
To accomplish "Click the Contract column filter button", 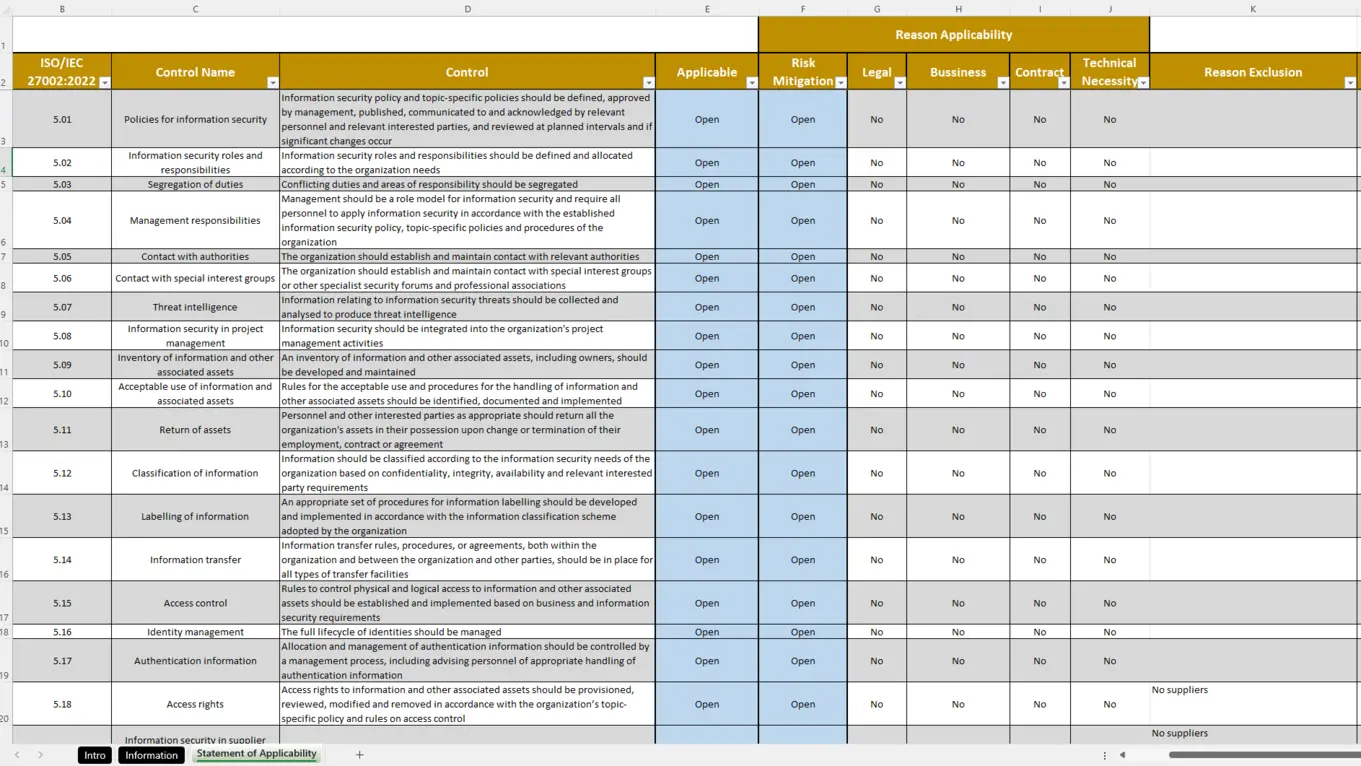I will 1063,83.
